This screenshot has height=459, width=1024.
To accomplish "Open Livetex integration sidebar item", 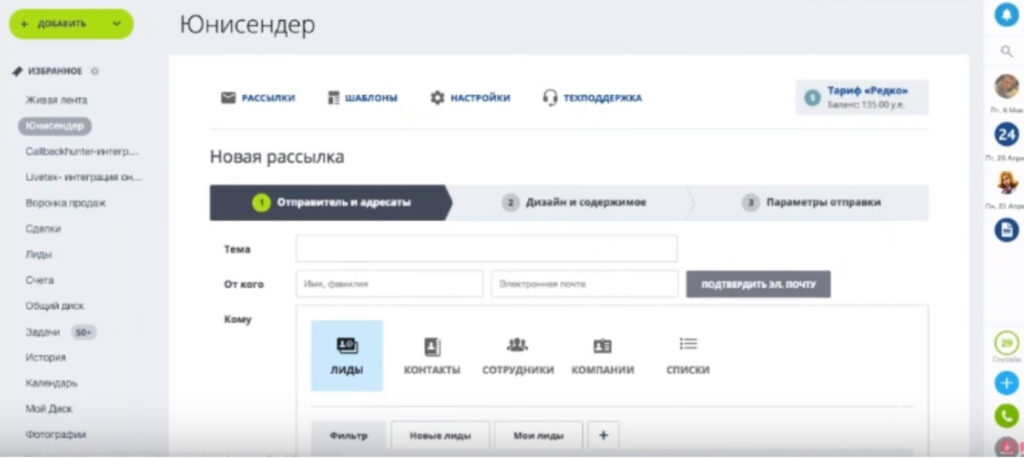I will coord(84,177).
